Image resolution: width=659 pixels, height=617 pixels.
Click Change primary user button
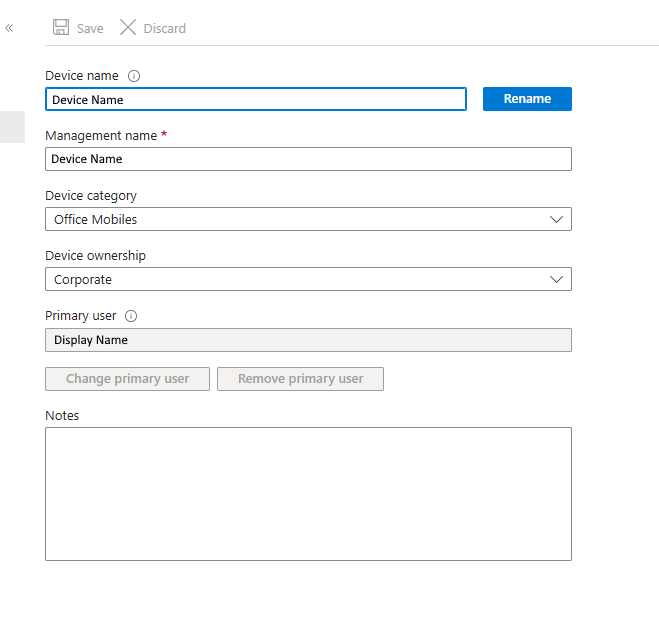(127, 379)
